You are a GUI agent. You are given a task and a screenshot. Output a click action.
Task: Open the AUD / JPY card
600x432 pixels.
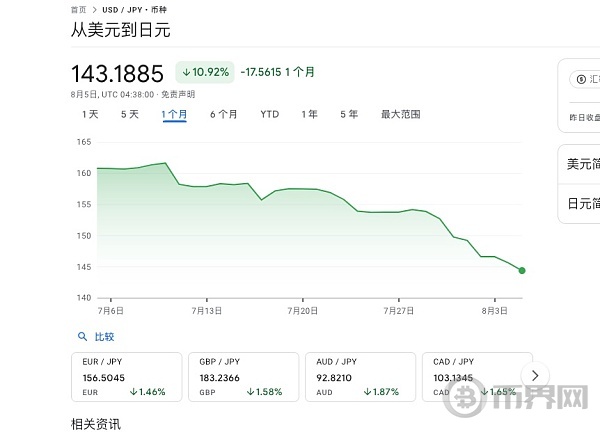coord(360,377)
